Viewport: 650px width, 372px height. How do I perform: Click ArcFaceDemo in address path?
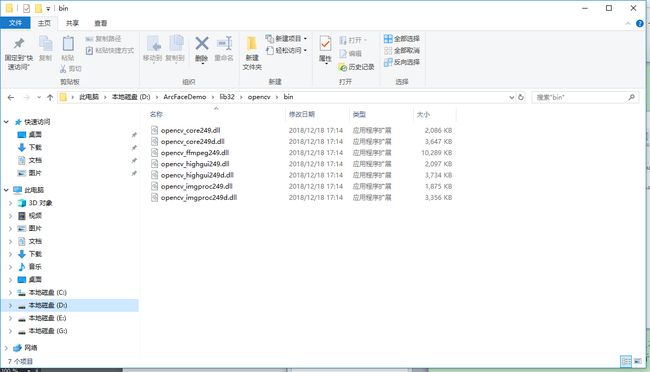pyautogui.click(x=184, y=97)
